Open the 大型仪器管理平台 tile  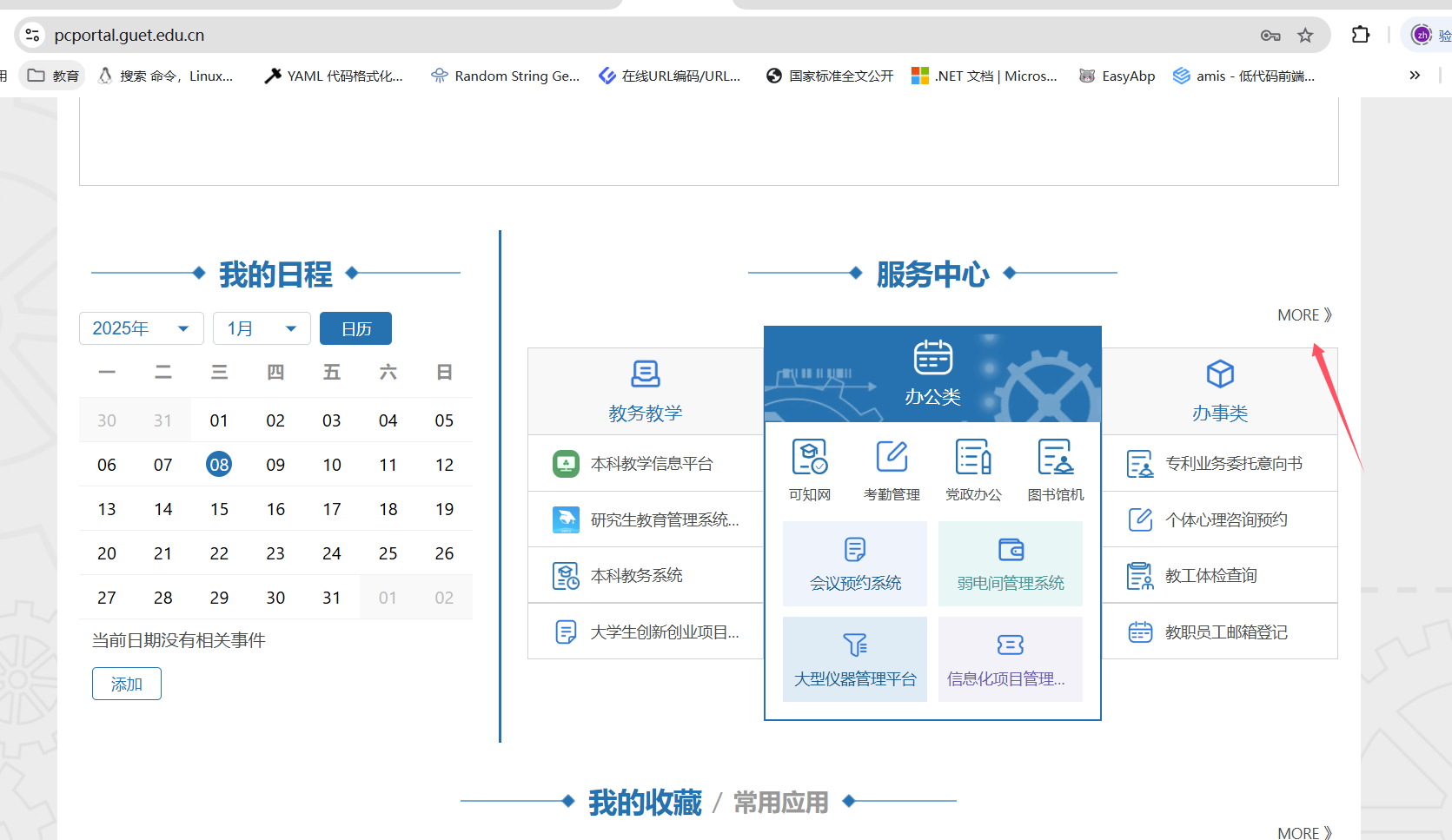tap(855, 659)
